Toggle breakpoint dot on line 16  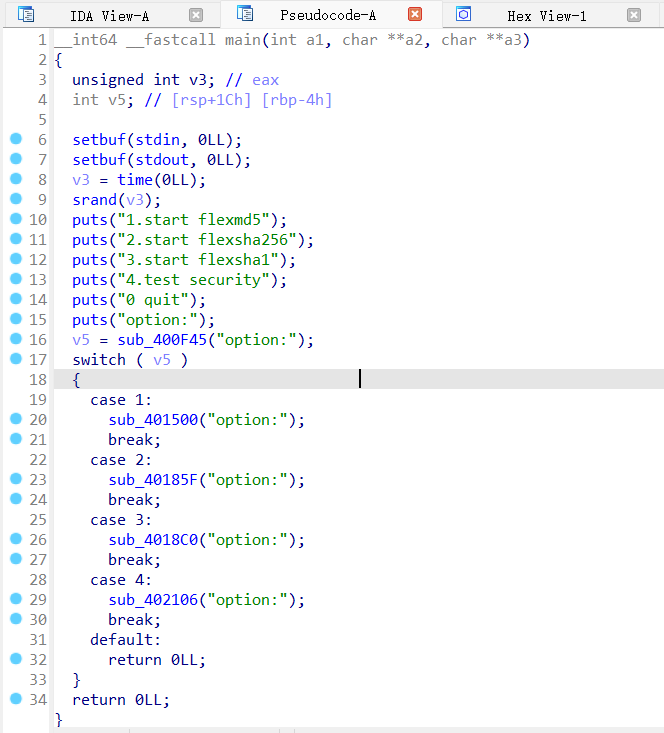click(x=15, y=339)
